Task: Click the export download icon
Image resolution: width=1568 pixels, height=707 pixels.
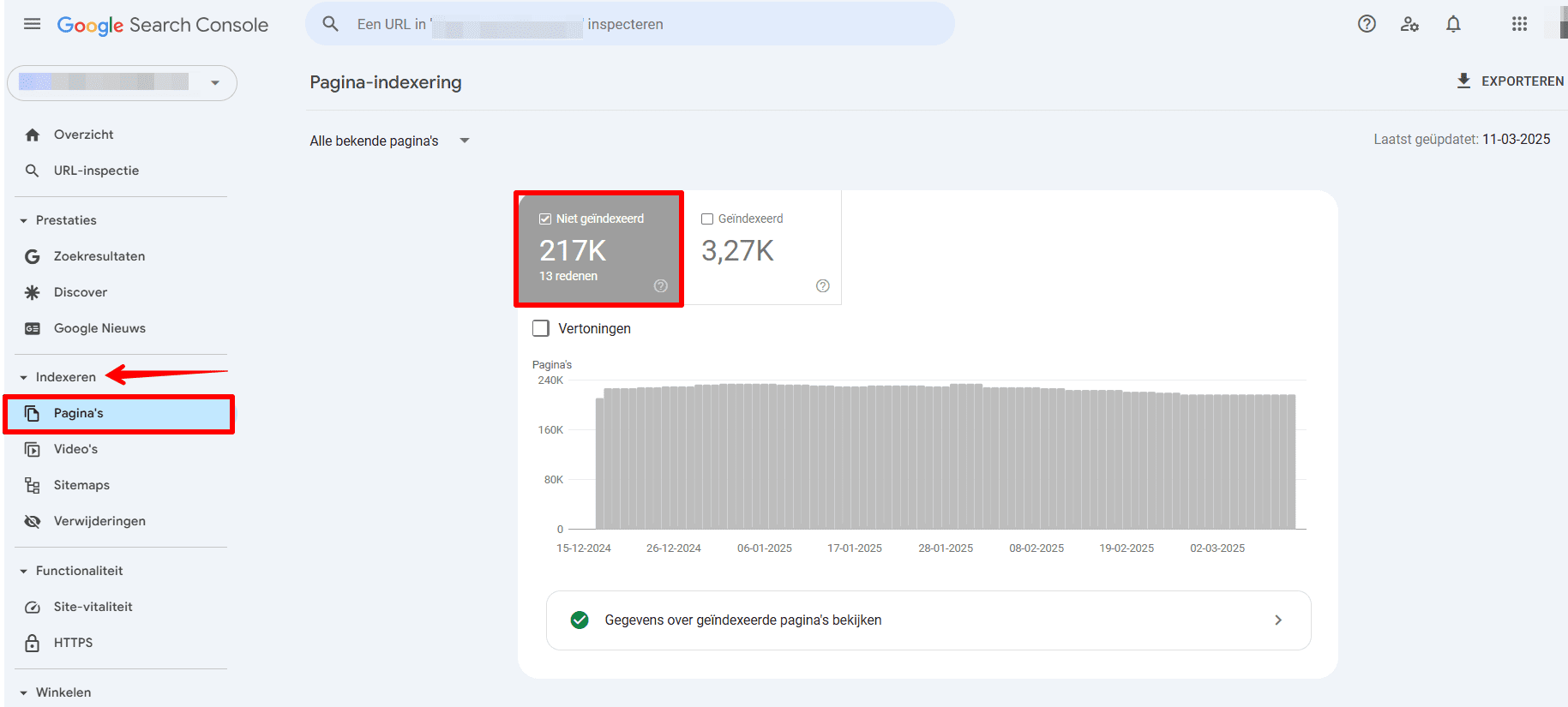Action: [x=1463, y=81]
